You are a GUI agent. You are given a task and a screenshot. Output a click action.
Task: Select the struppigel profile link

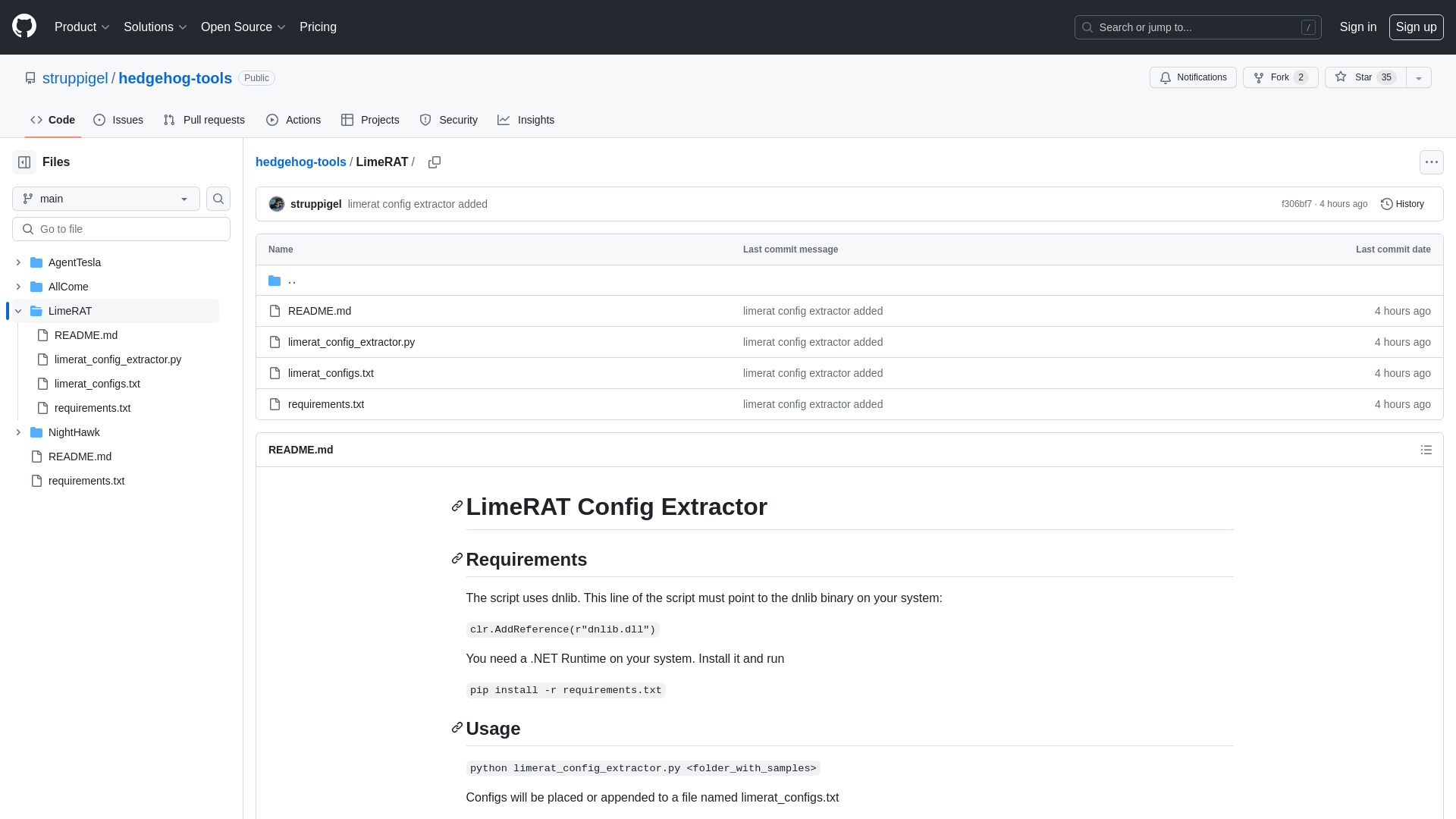[x=75, y=77]
